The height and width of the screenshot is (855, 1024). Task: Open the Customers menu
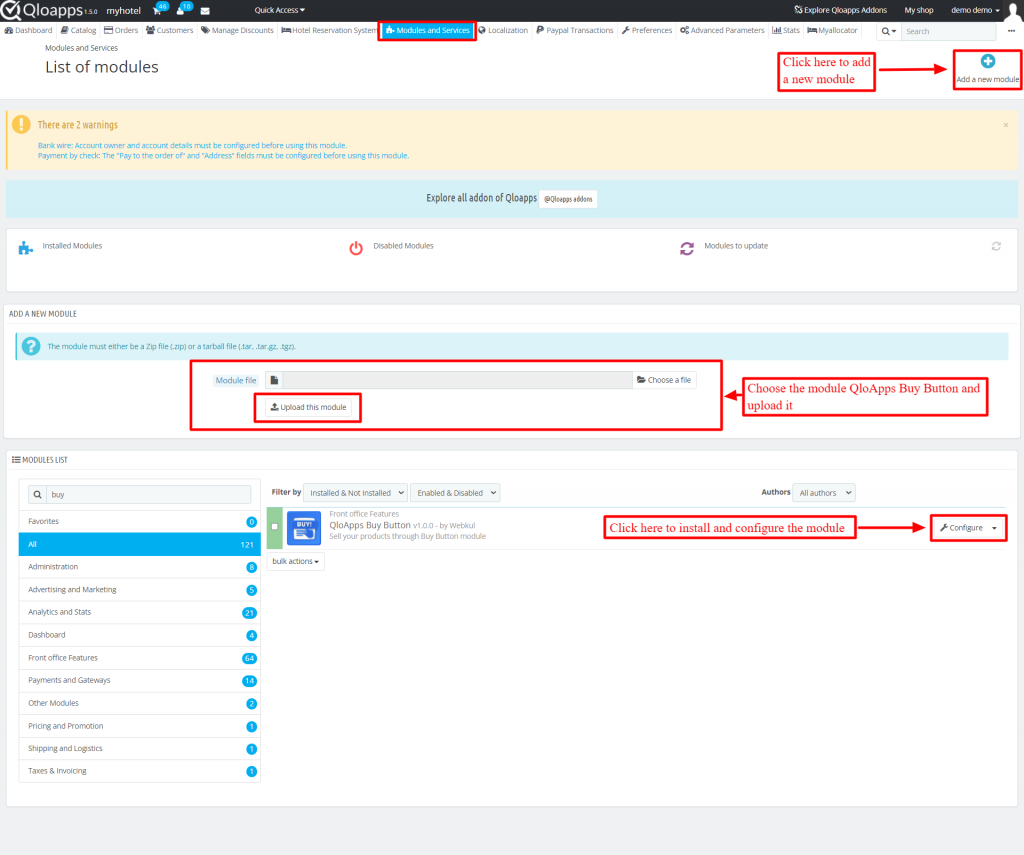pos(170,31)
